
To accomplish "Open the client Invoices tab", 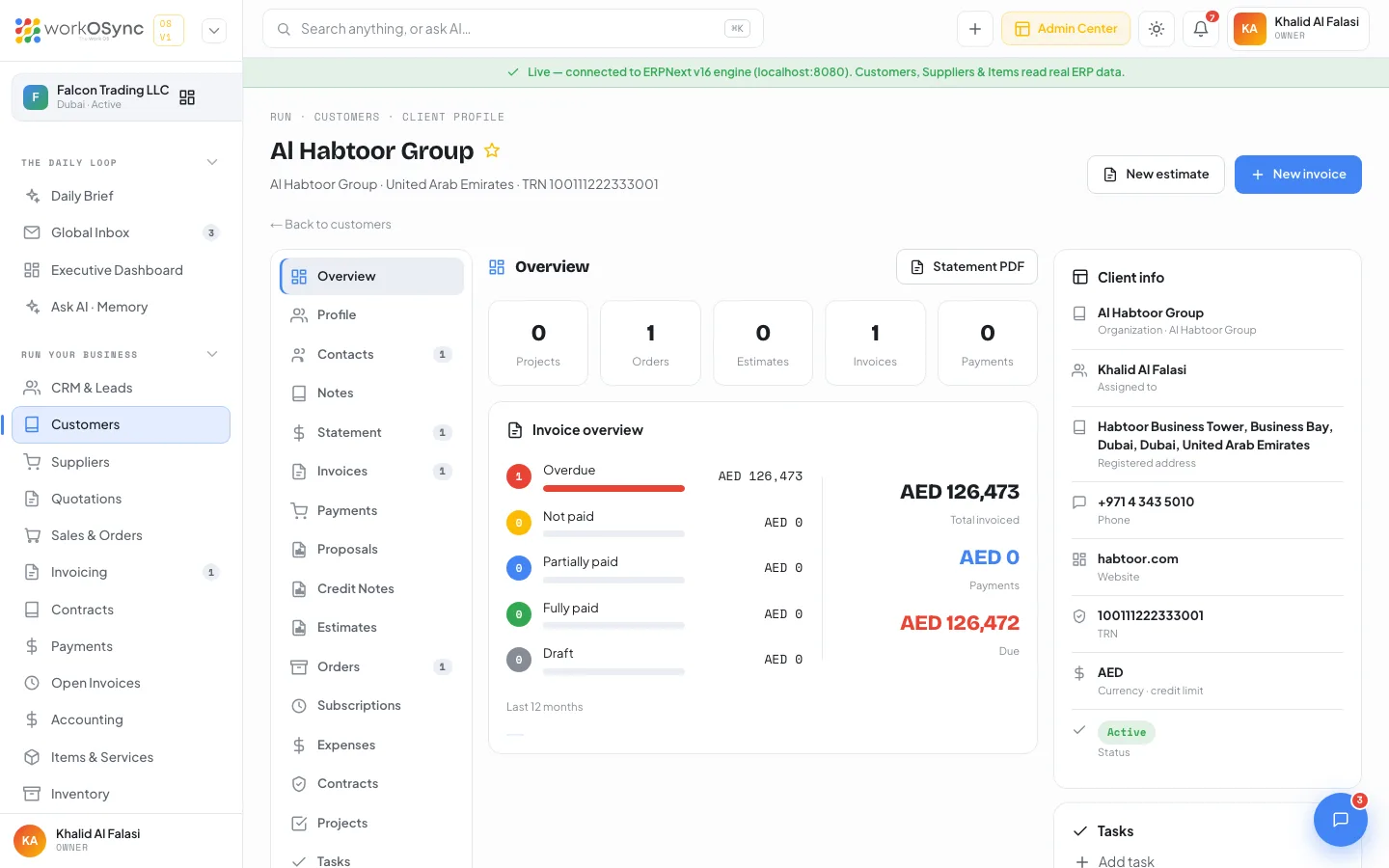I will point(371,471).
